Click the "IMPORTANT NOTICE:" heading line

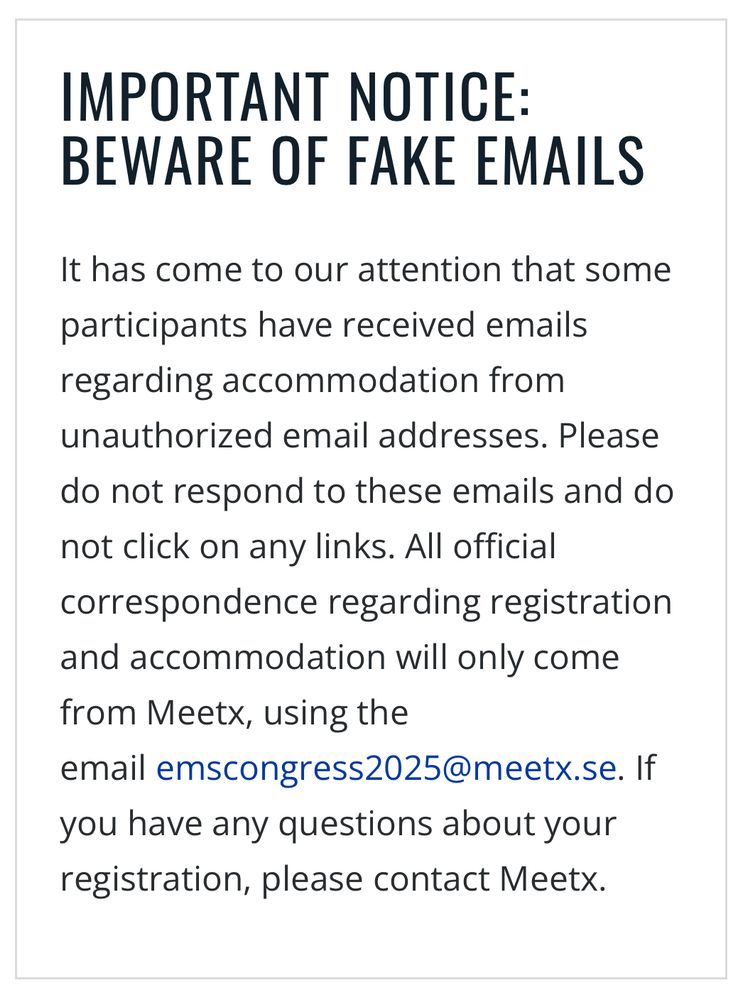296,97
